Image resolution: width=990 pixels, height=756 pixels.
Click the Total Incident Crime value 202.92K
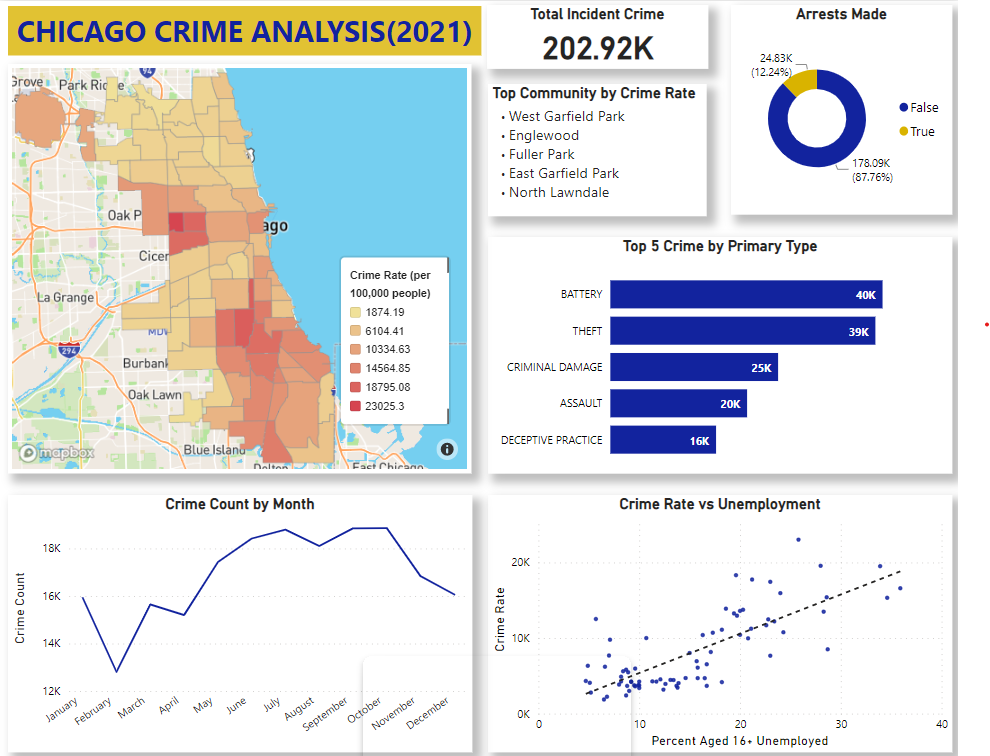tap(596, 45)
